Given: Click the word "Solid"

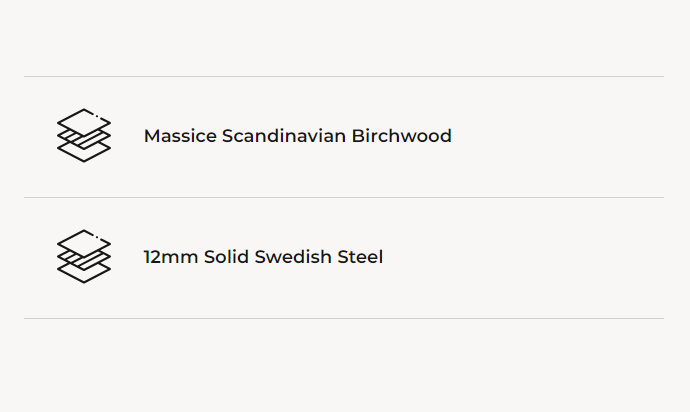Looking at the screenshot, I should coord(226,257).
